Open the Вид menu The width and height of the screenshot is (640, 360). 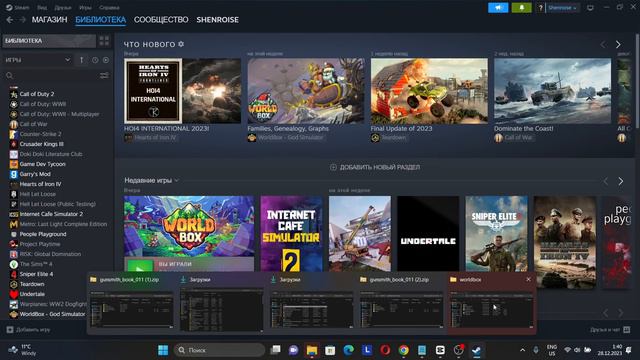click(x=42, y=7)
